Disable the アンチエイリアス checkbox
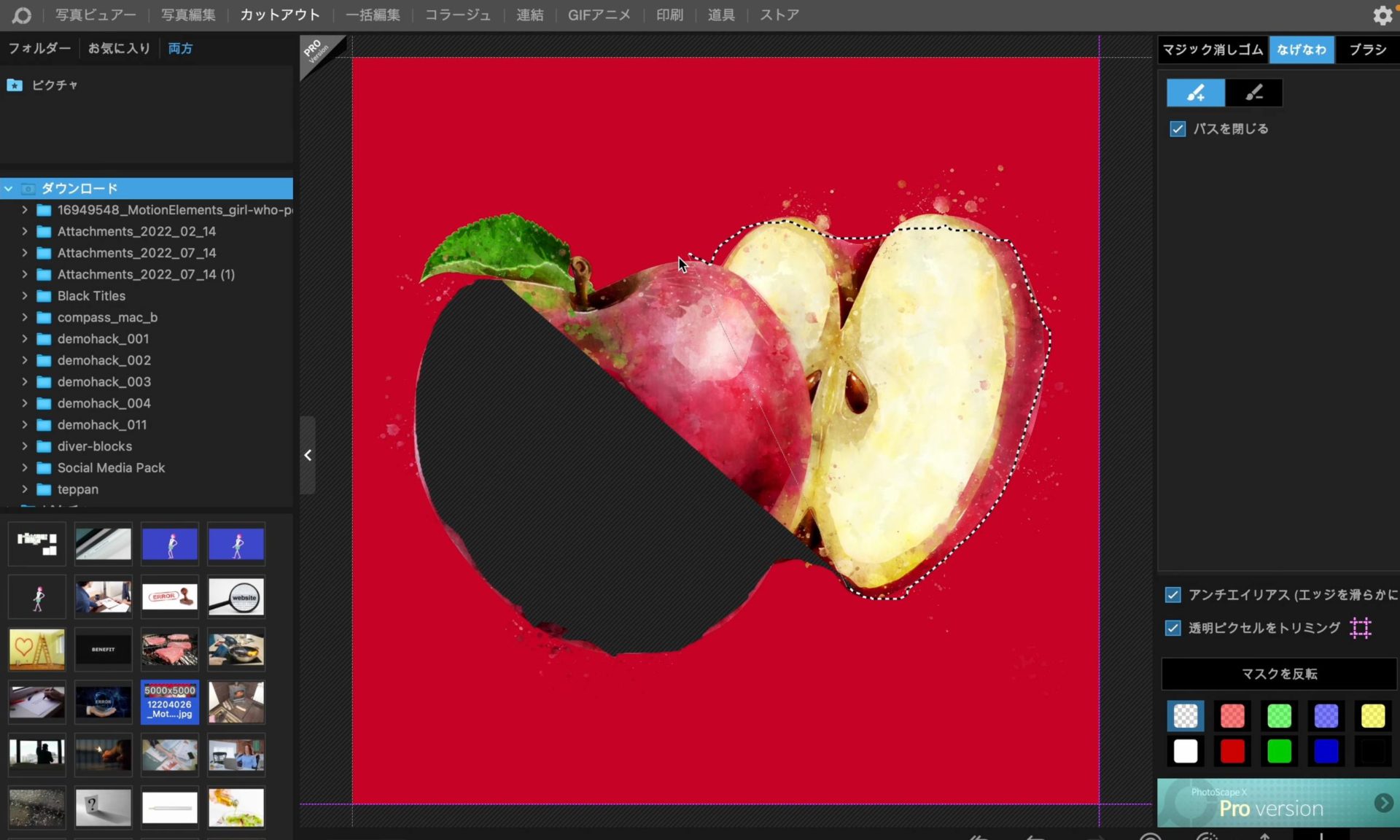 click(x=1172, y=595)
